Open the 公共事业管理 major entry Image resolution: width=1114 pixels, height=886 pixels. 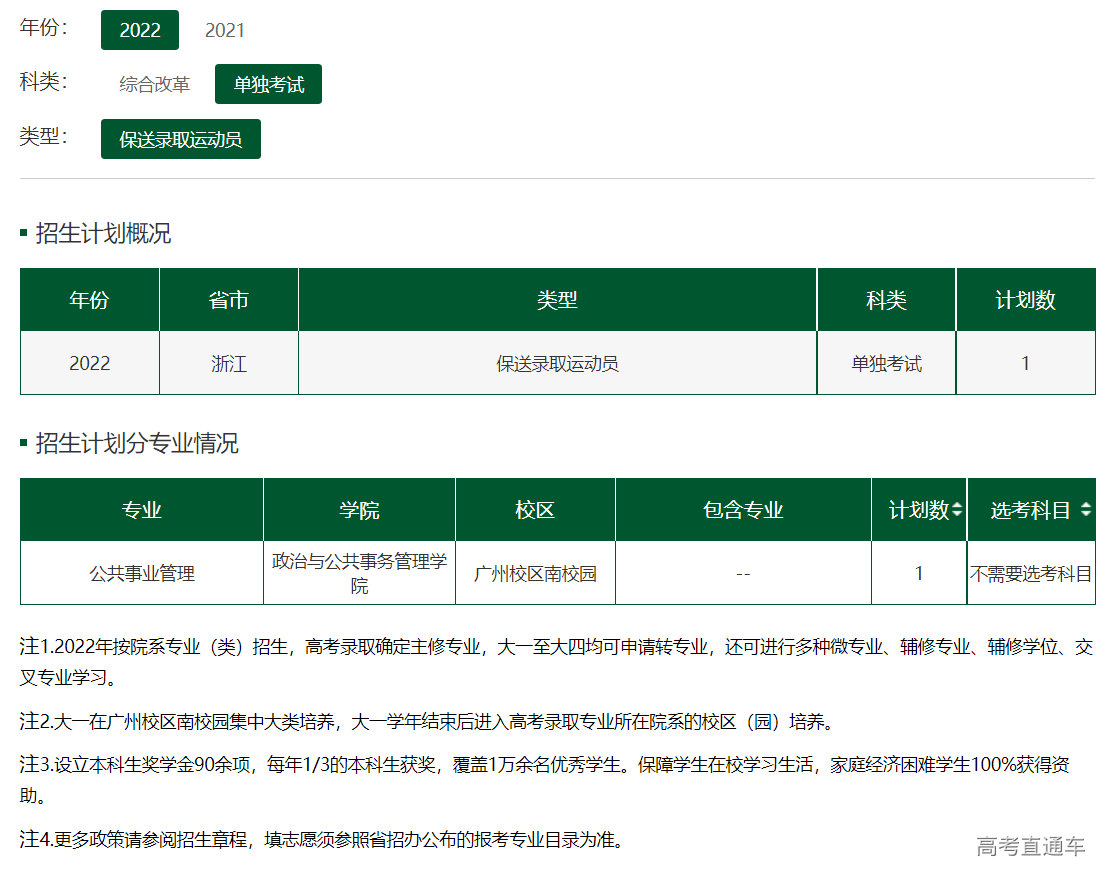pyautogui.click(x=142, y=574)
